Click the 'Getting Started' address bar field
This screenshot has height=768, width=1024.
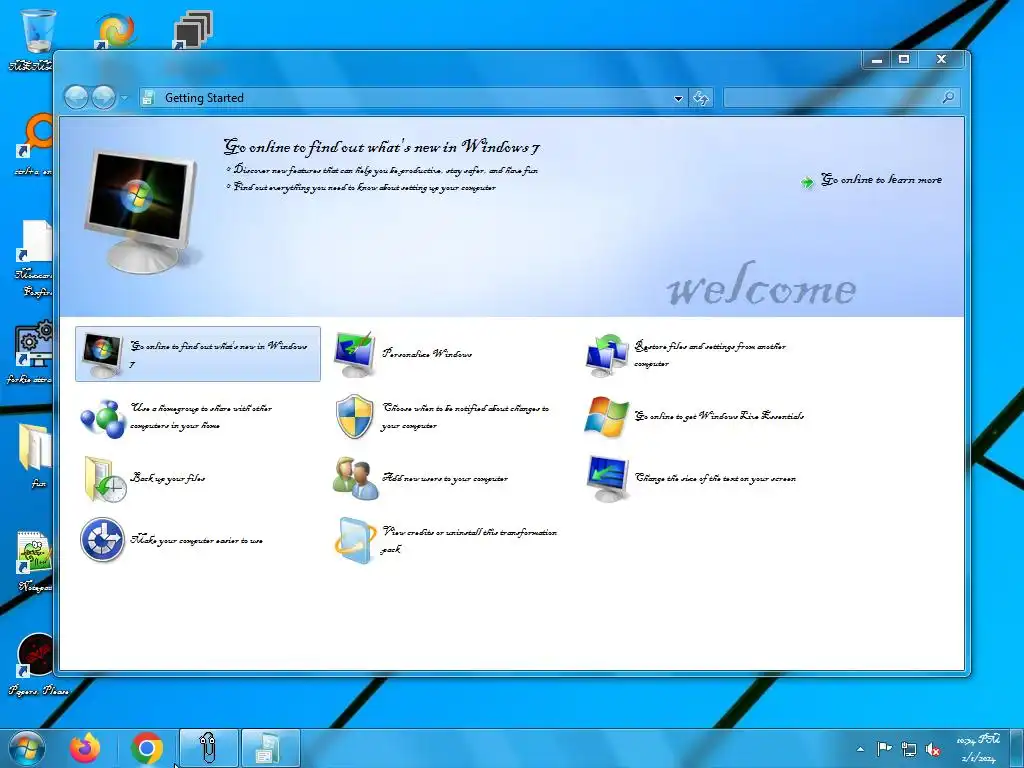413,98
